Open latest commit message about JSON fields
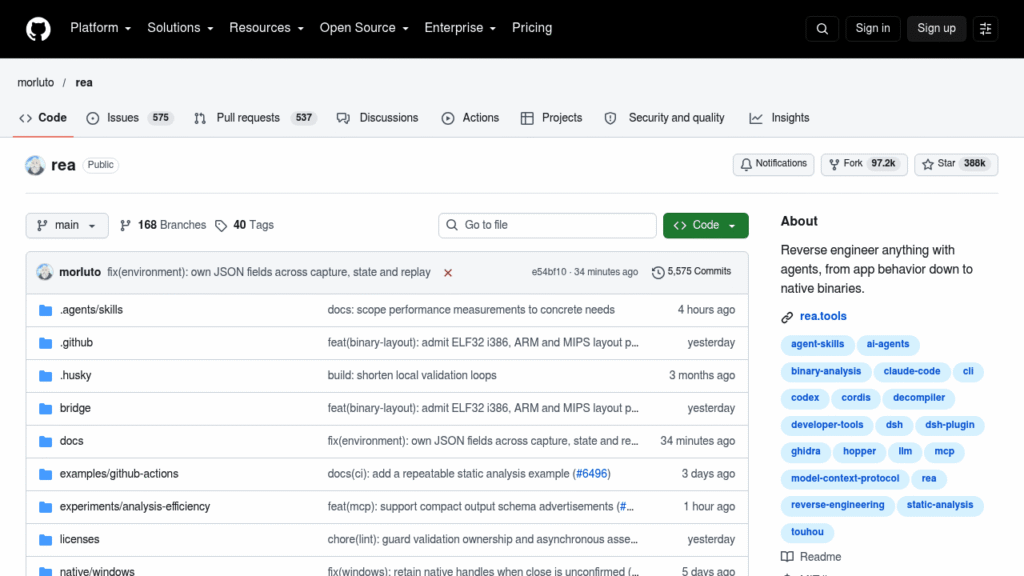 pos(268,272)
